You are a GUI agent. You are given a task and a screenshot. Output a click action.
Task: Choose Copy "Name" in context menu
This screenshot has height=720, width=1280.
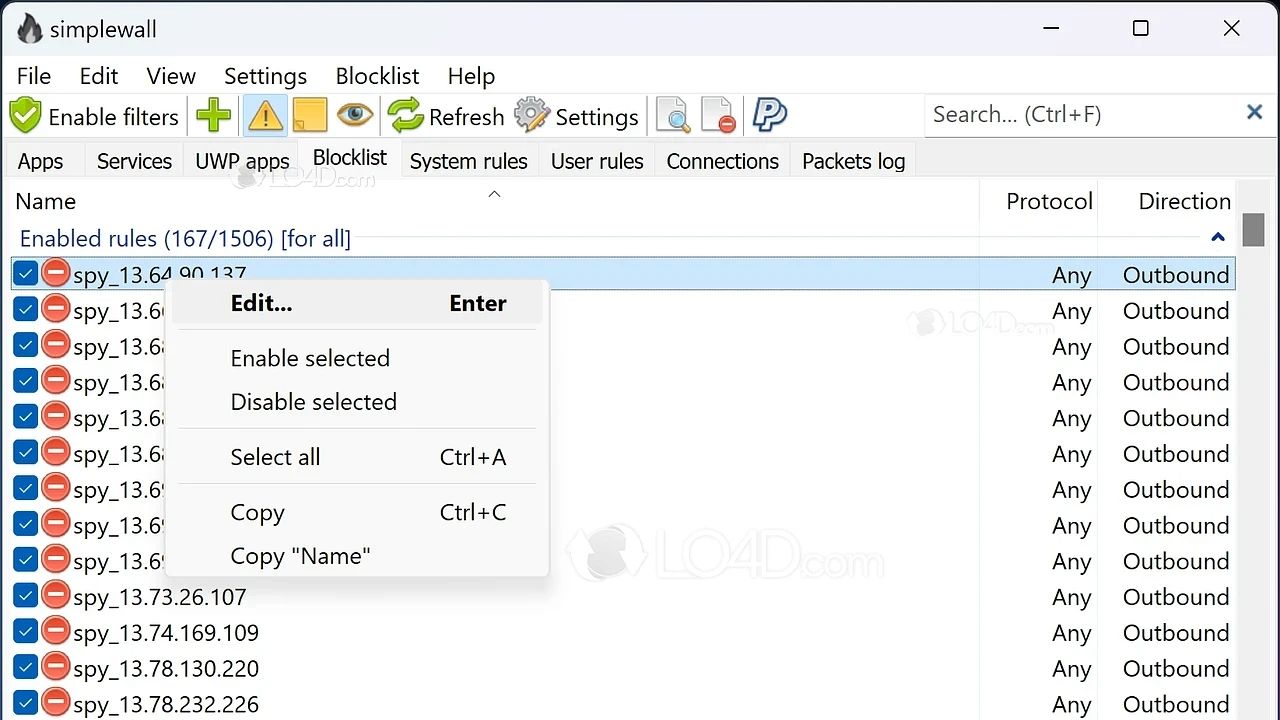click(x=358, y=556)
